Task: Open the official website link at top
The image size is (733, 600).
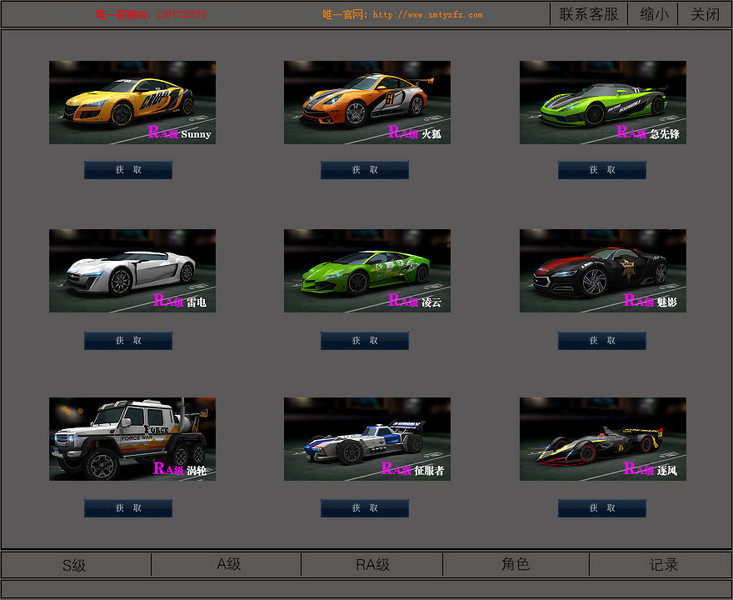Action: point(427,15)
